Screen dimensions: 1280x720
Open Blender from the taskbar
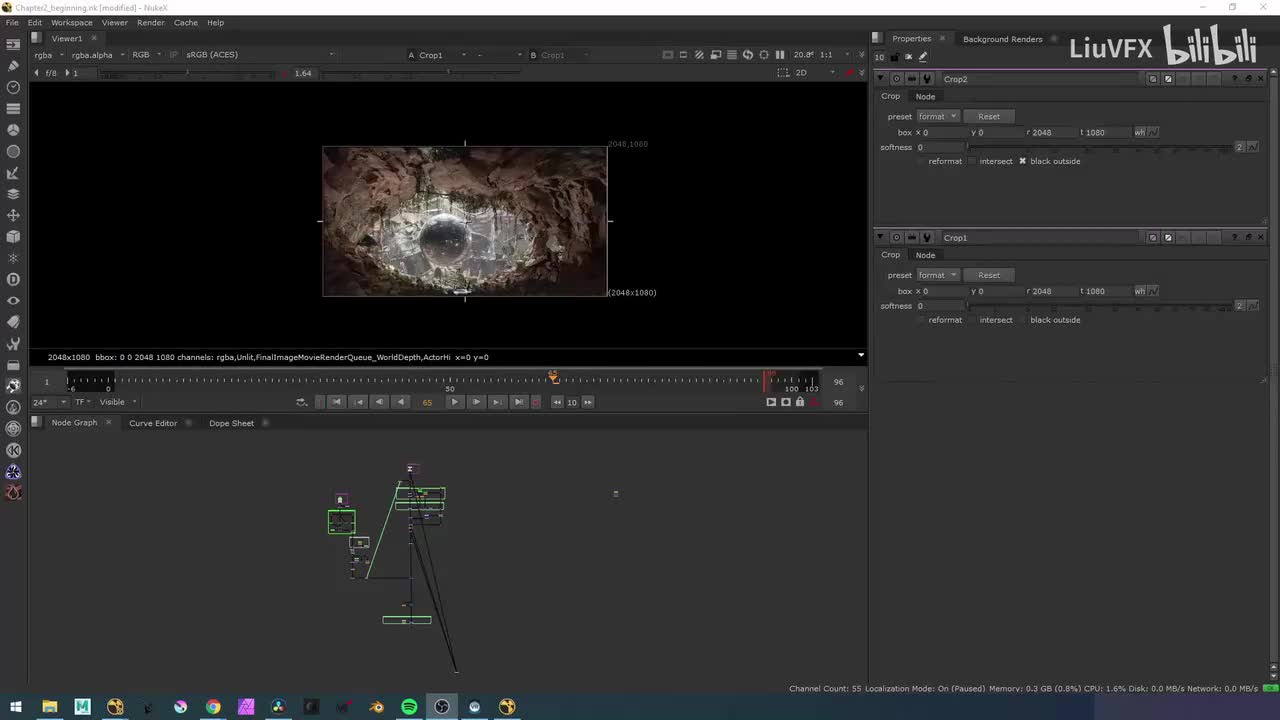[376, 707]
